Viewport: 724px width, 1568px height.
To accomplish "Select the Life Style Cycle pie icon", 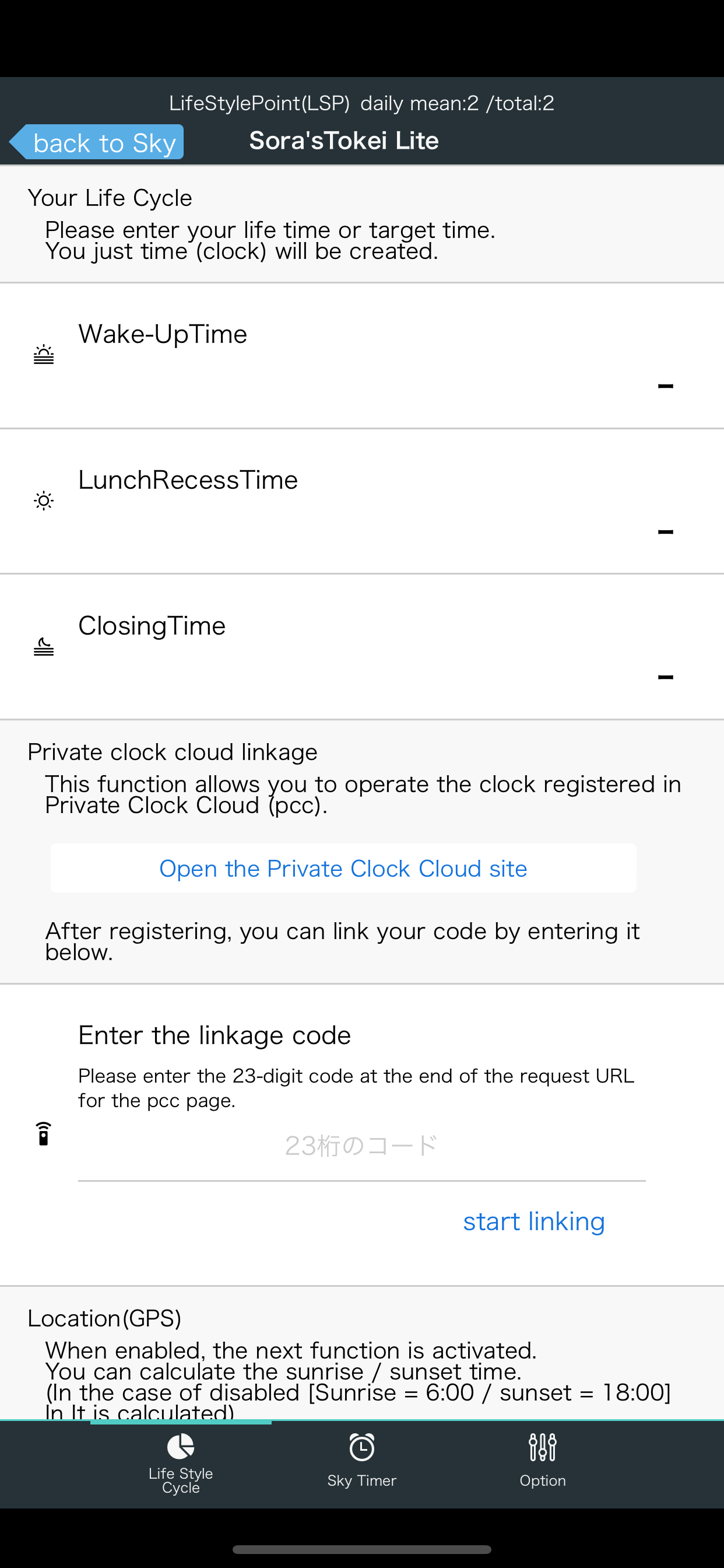I will point(181,1446).
